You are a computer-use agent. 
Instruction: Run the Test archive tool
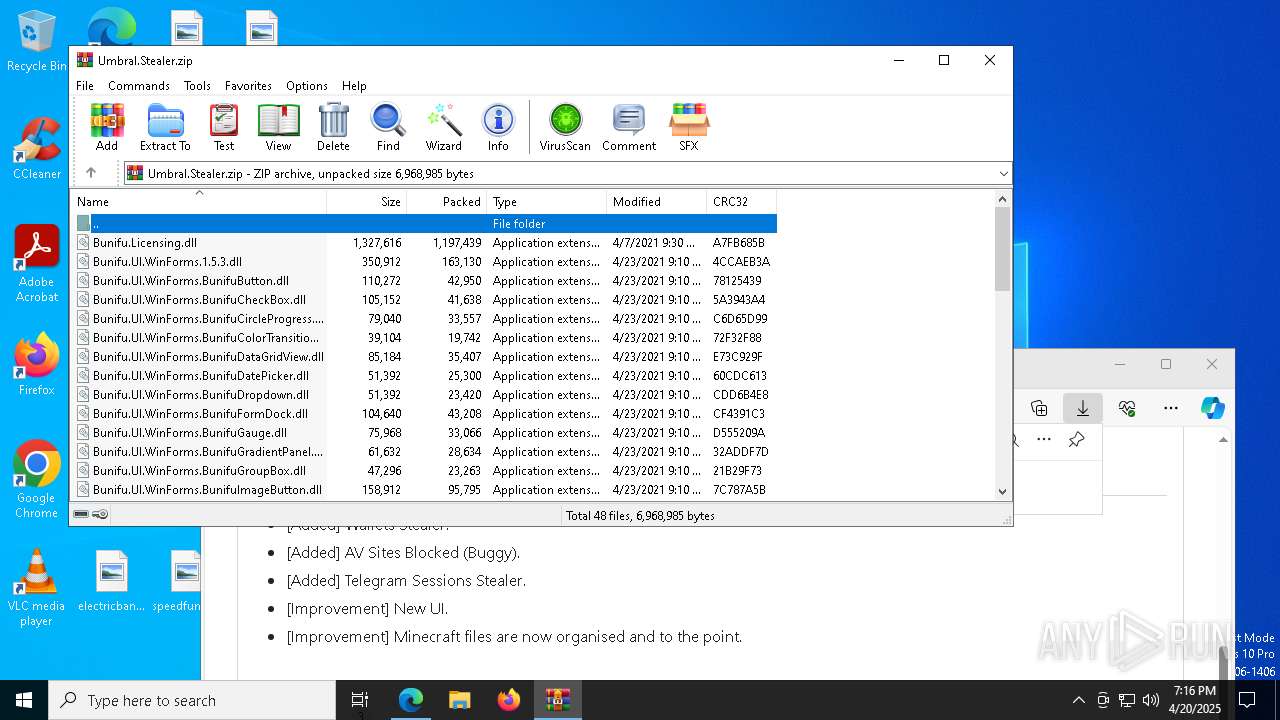coord(224,127)
